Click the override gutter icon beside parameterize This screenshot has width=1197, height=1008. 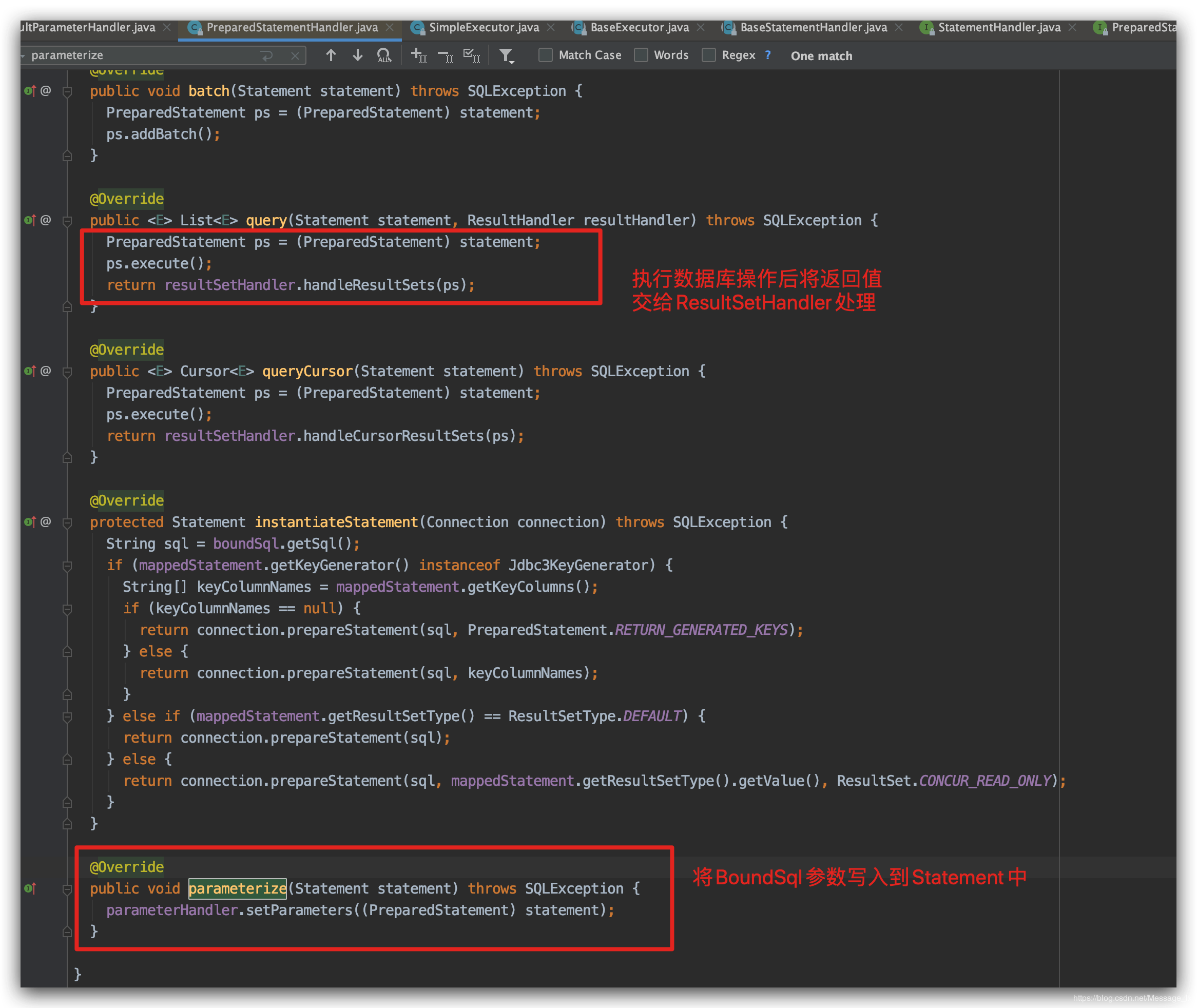30,888
